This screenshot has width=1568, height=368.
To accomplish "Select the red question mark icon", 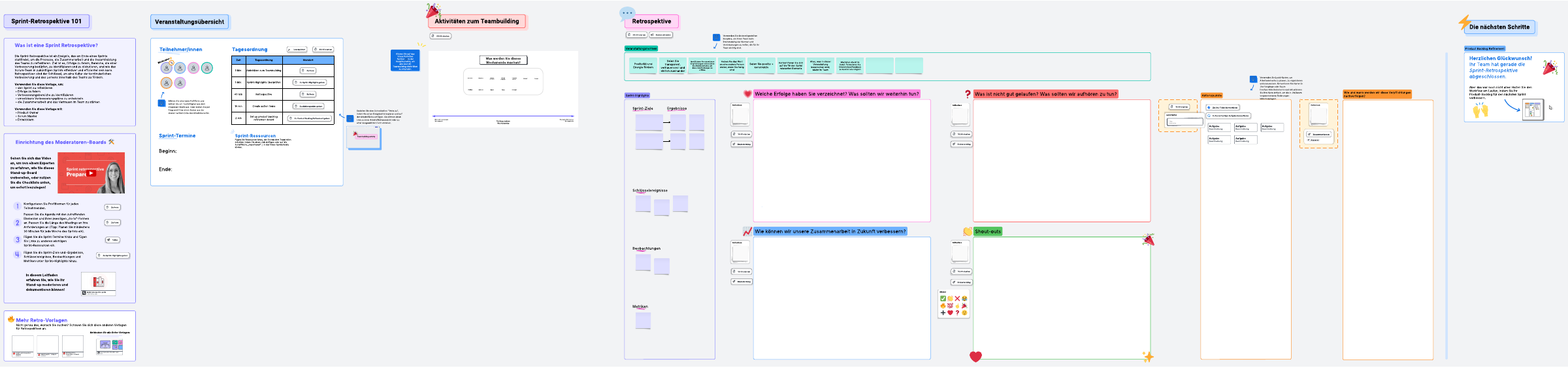I will click(x=968, y=94).
